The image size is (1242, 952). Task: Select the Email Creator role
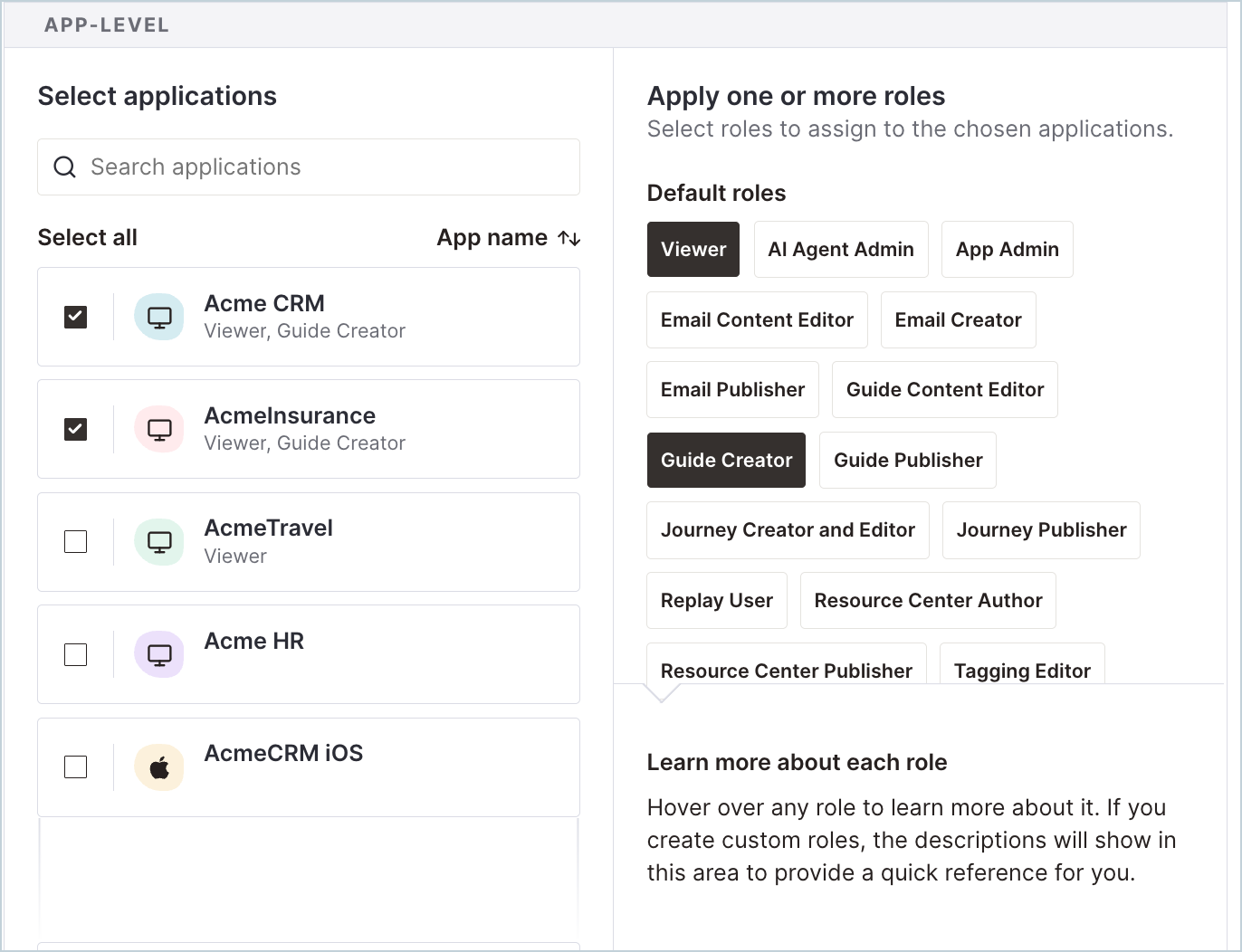959,319
